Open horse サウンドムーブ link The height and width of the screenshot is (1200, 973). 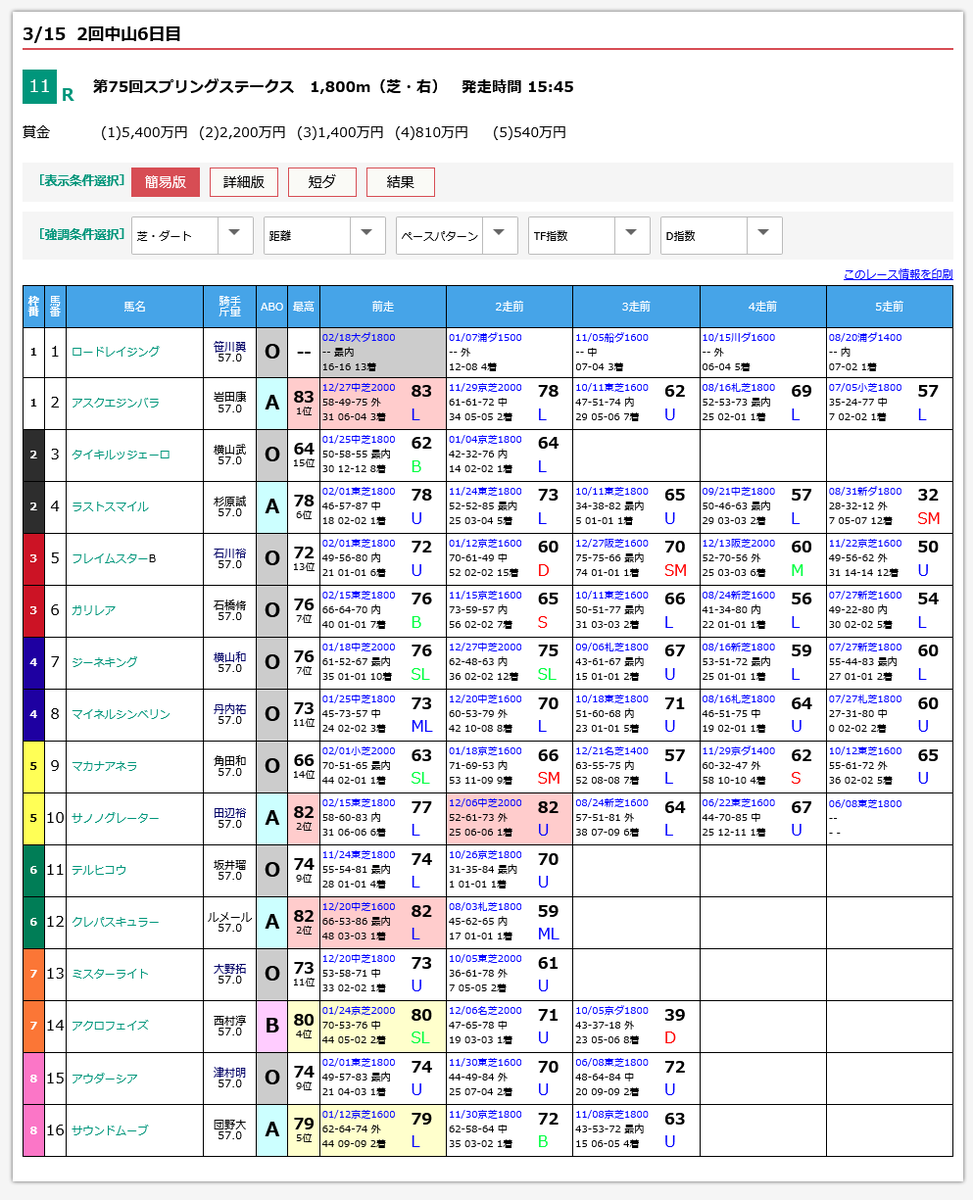point(110,1131)
